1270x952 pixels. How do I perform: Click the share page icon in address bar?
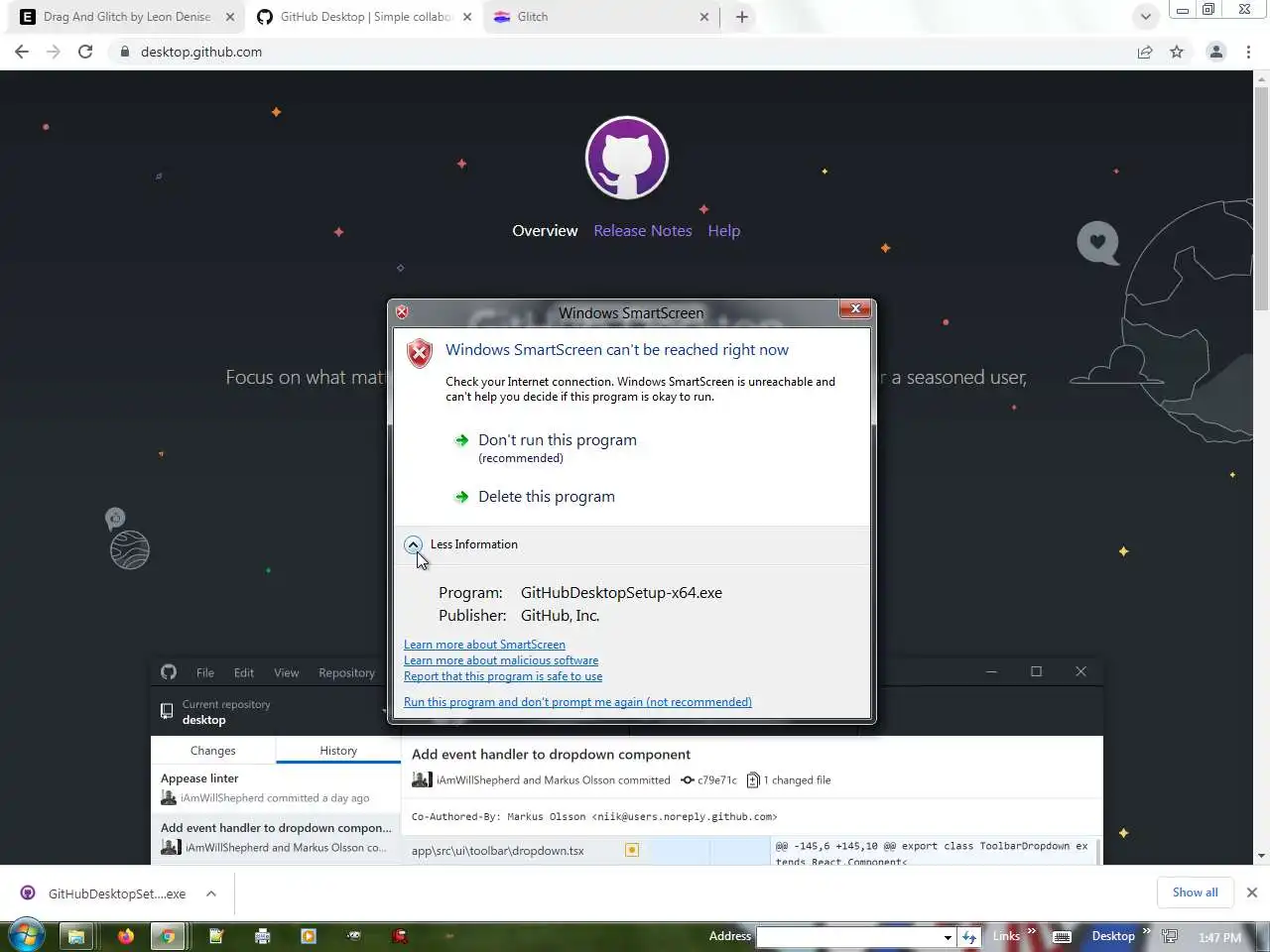click(1145, 52)
